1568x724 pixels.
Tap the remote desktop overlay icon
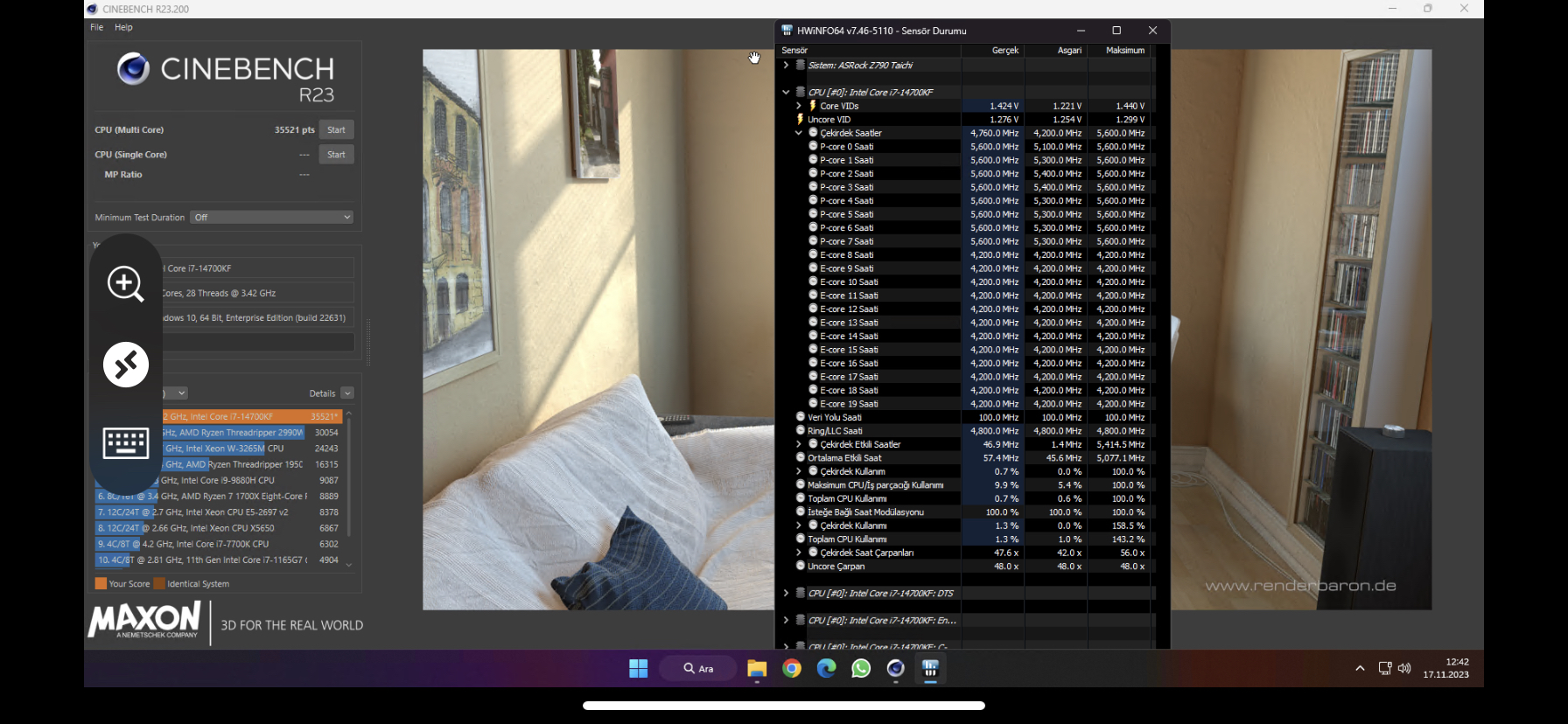click(x=126, y=365)
